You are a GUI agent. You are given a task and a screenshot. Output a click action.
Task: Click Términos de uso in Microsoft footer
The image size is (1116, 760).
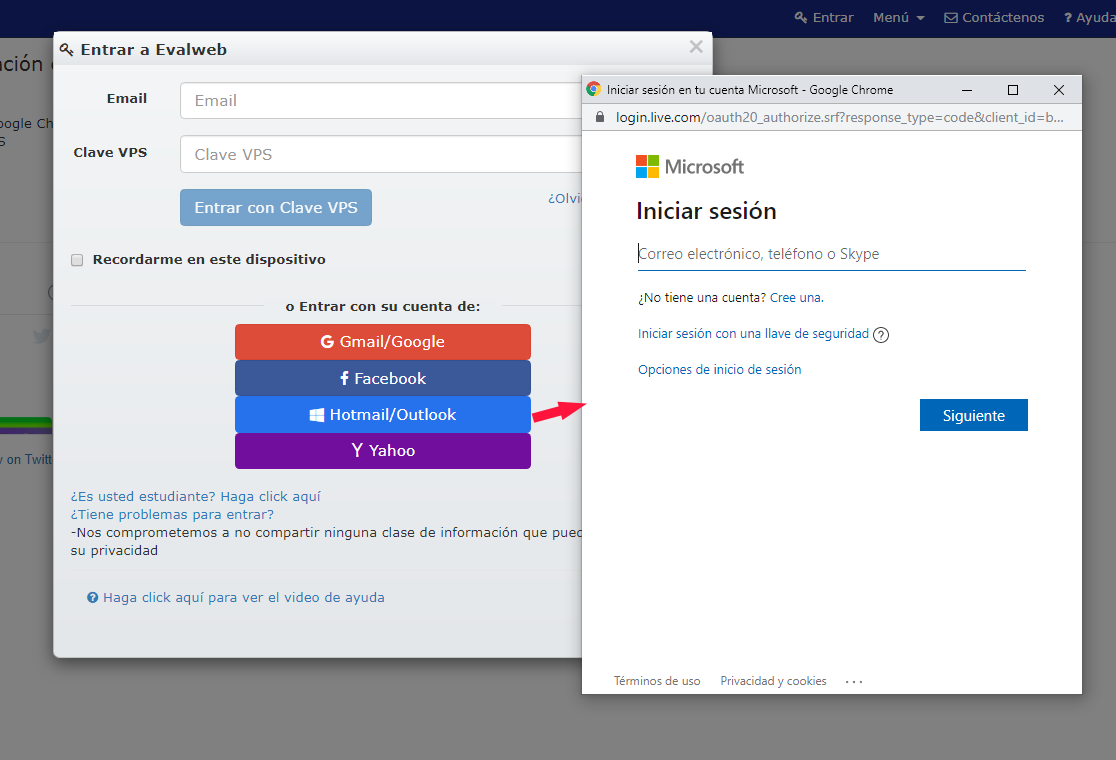(657, 681)
